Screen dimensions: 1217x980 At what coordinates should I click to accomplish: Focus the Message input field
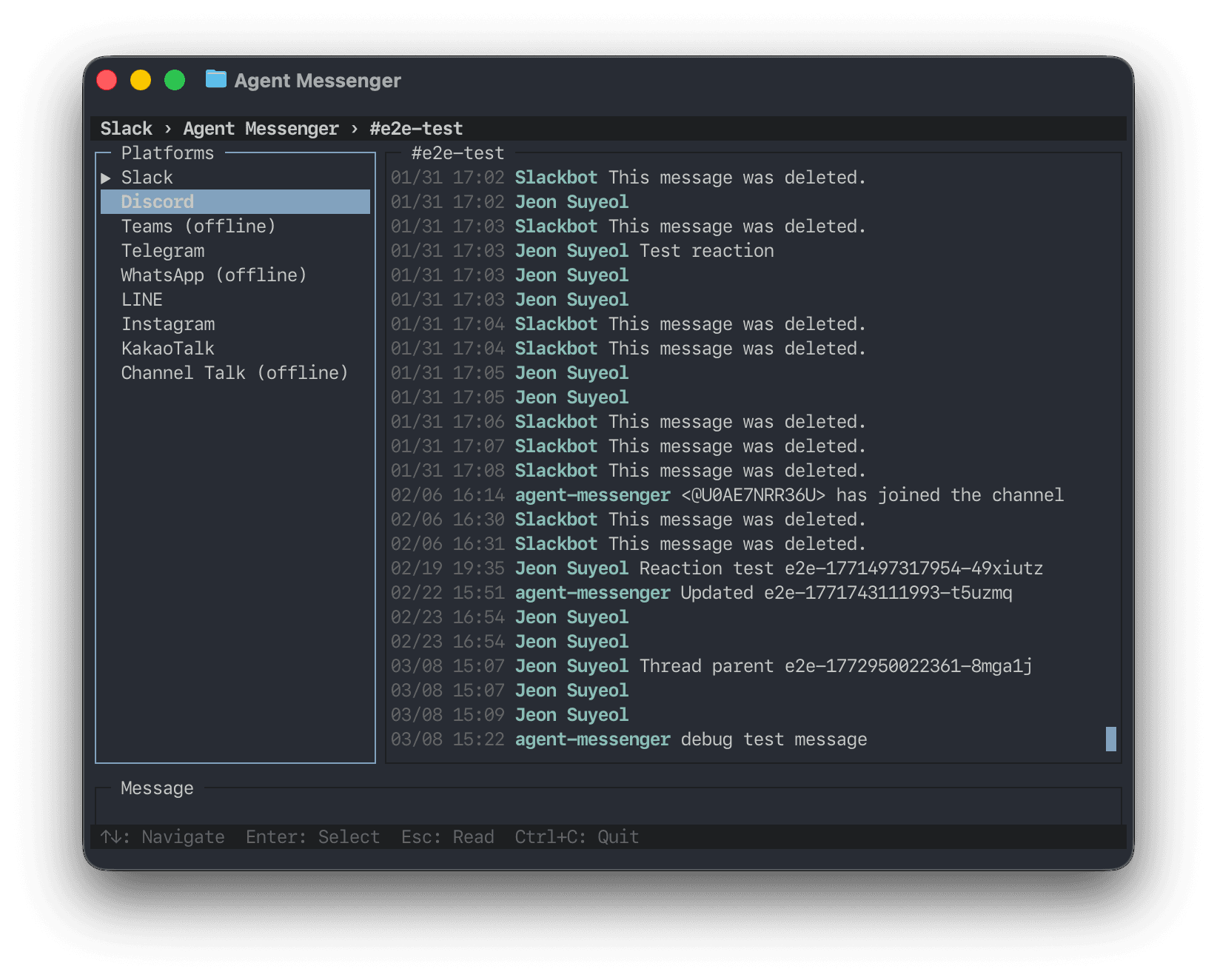coord(607,807)
